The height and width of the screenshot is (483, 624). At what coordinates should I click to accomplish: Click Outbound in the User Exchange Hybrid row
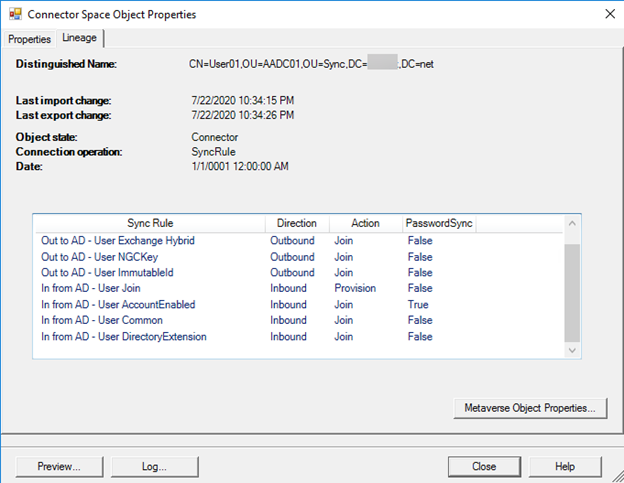coord(292,241)
